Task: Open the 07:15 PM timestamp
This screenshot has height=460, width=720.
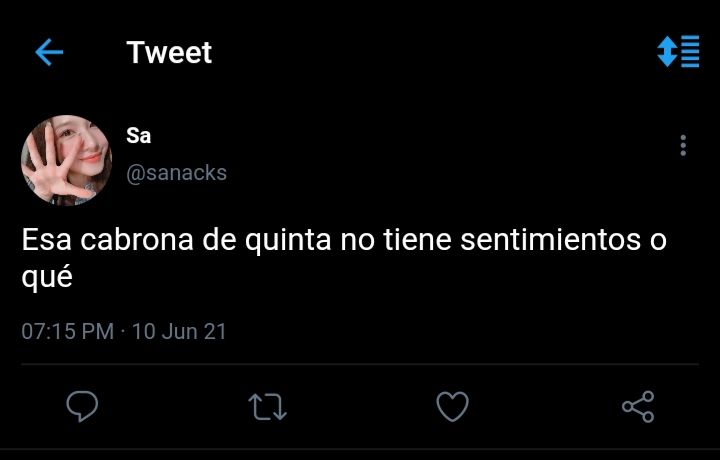Action: point(68,331)
